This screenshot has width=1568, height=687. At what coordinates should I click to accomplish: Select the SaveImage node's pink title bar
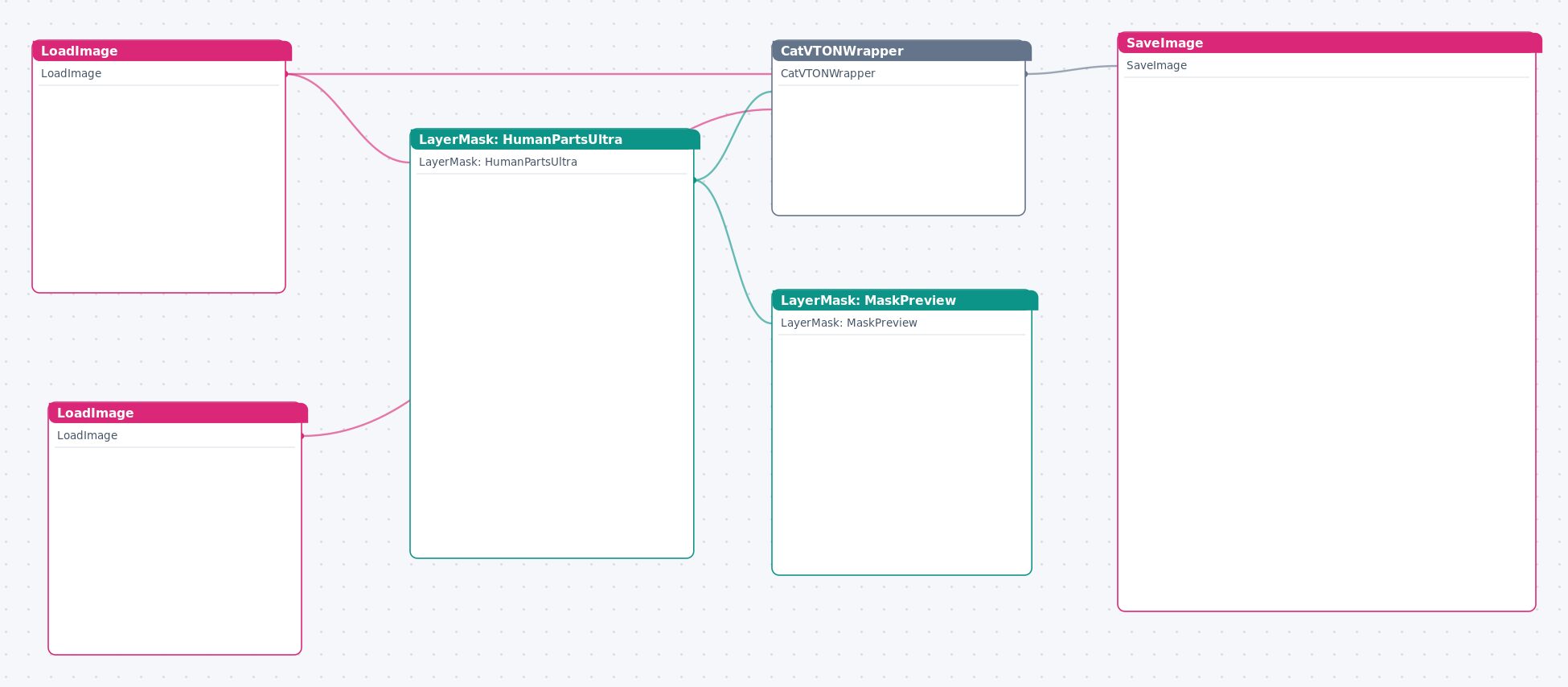1329,43
